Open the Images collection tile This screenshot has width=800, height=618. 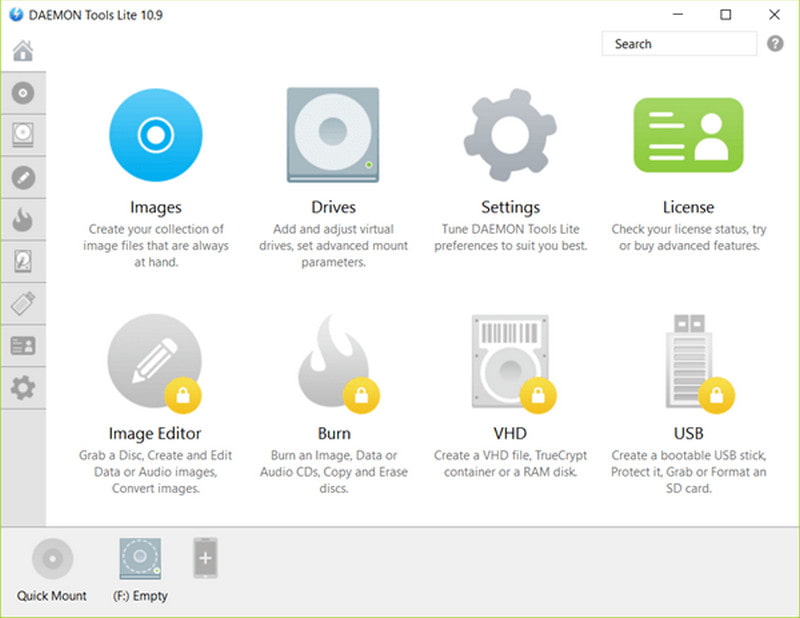(155, 133)
